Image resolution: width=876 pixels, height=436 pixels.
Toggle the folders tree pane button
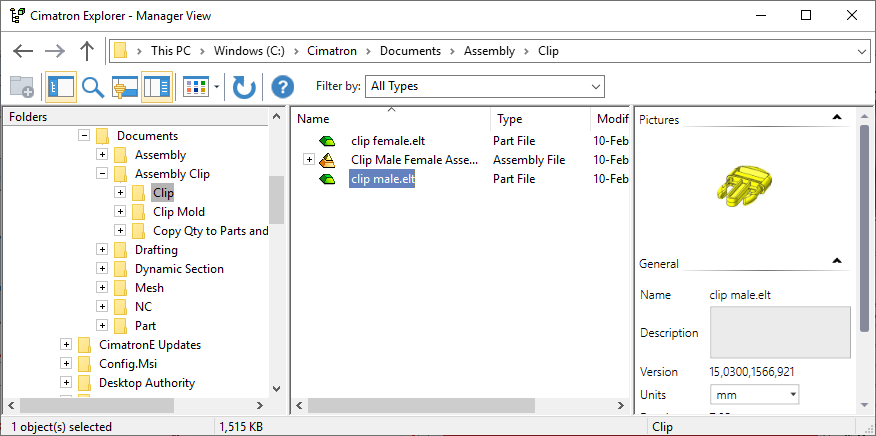pyautogui.click(x=61, y=87)
